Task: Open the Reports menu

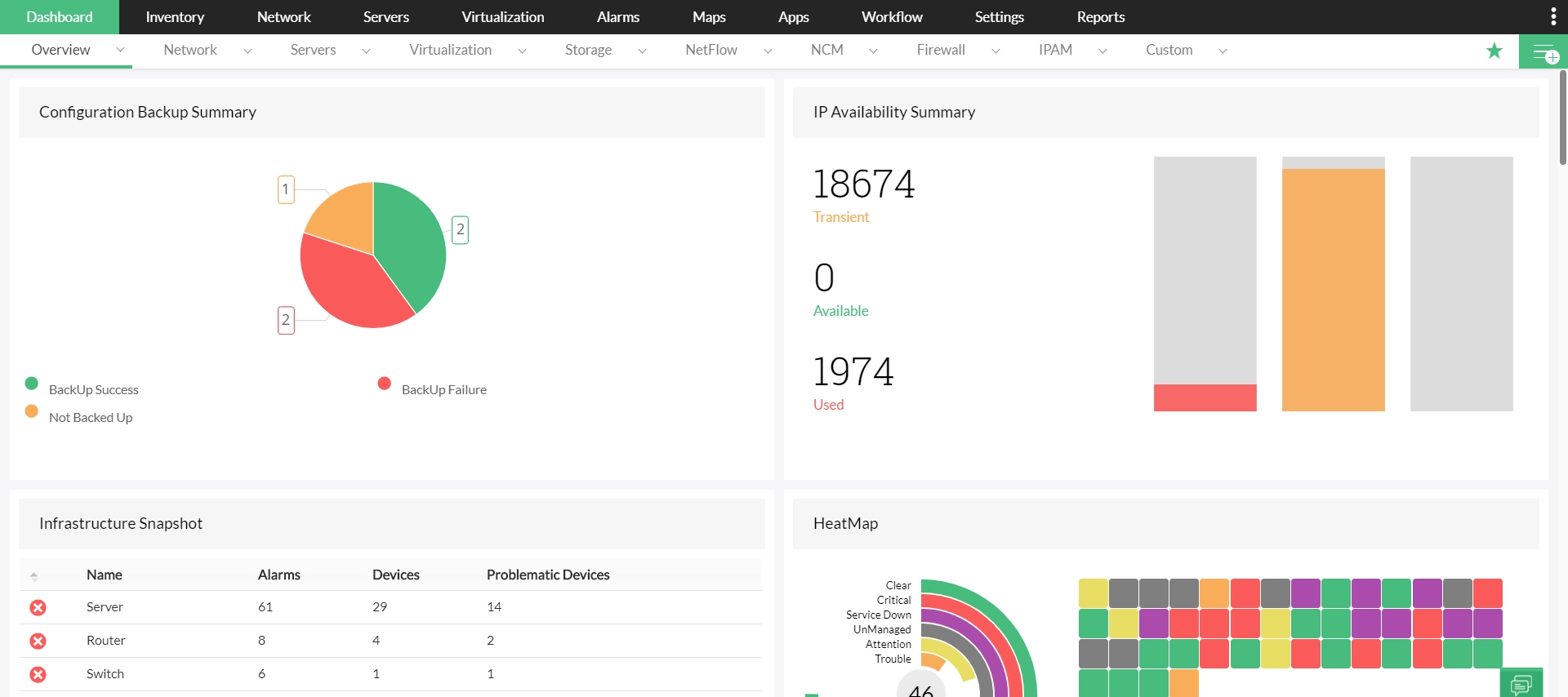Action: (x=1101, y=17)
